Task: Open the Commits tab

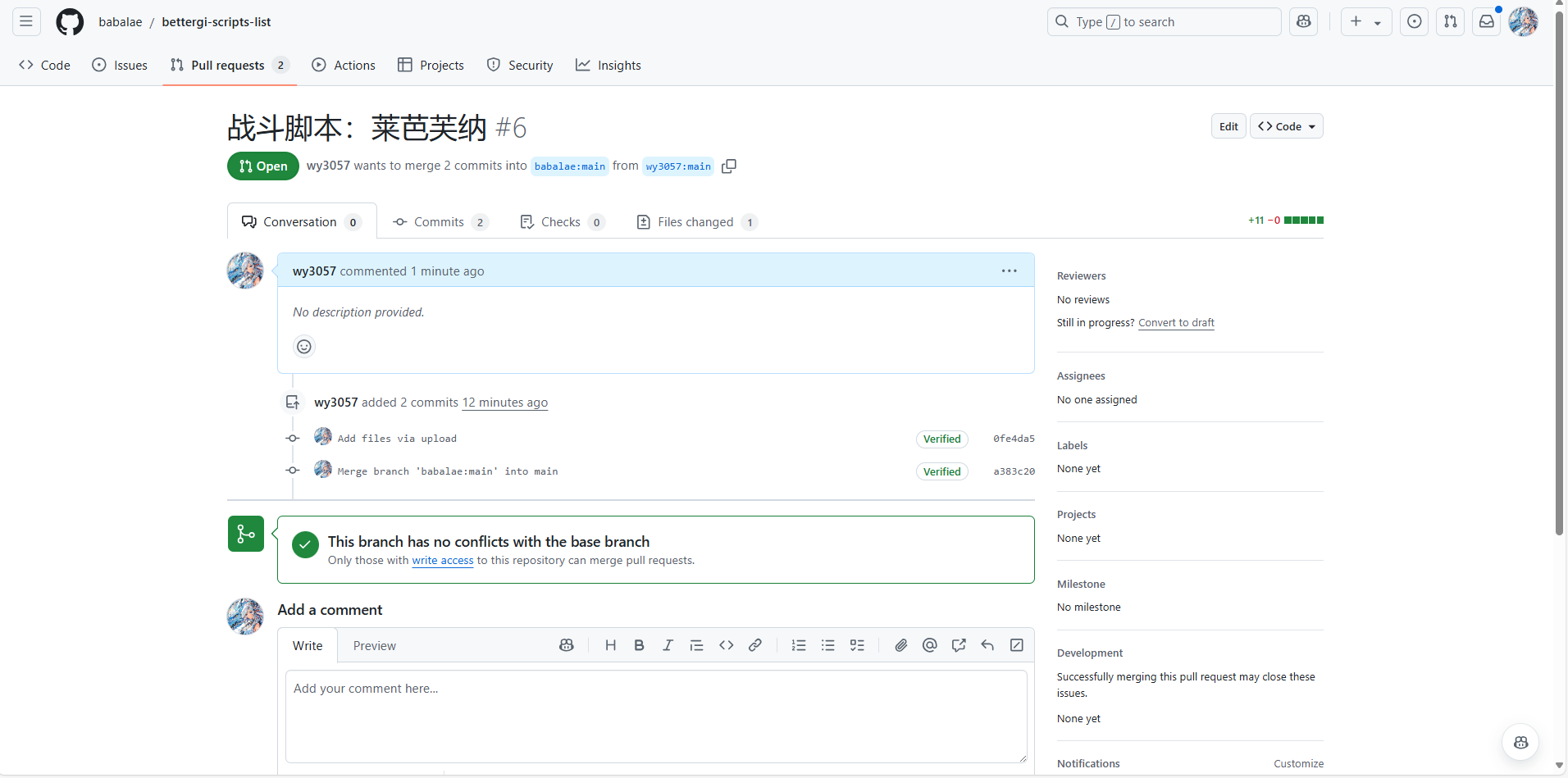Action: coord(440,222)
